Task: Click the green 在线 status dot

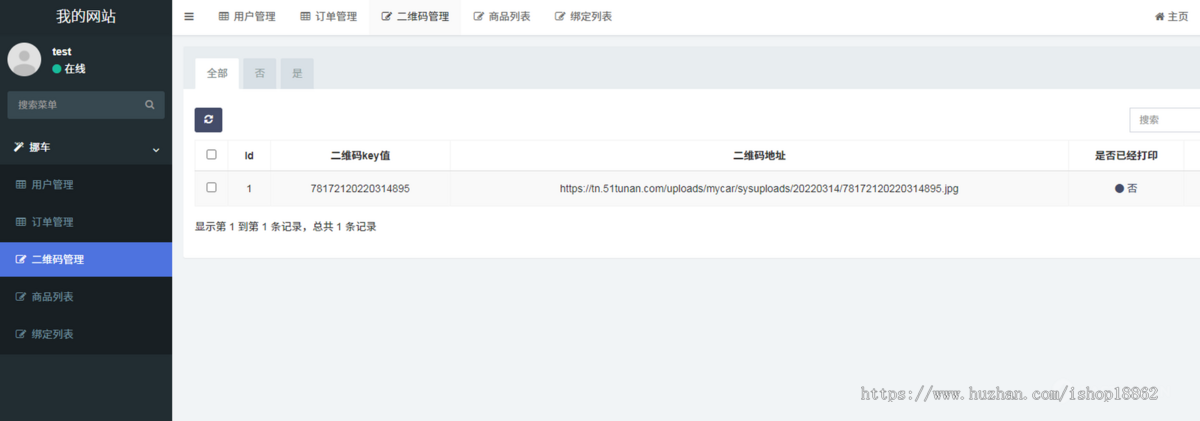Action: pos(57,69)
